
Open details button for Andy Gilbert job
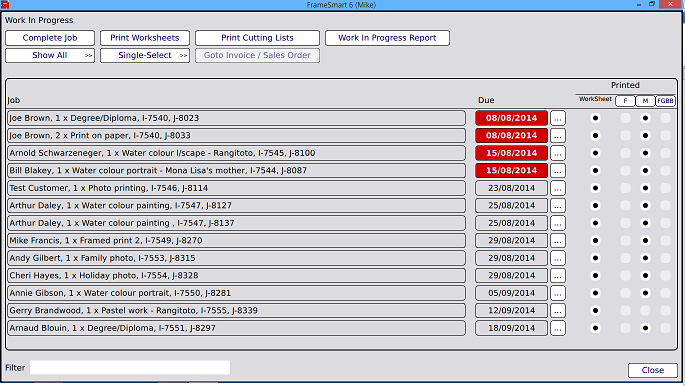click(558, 258)
